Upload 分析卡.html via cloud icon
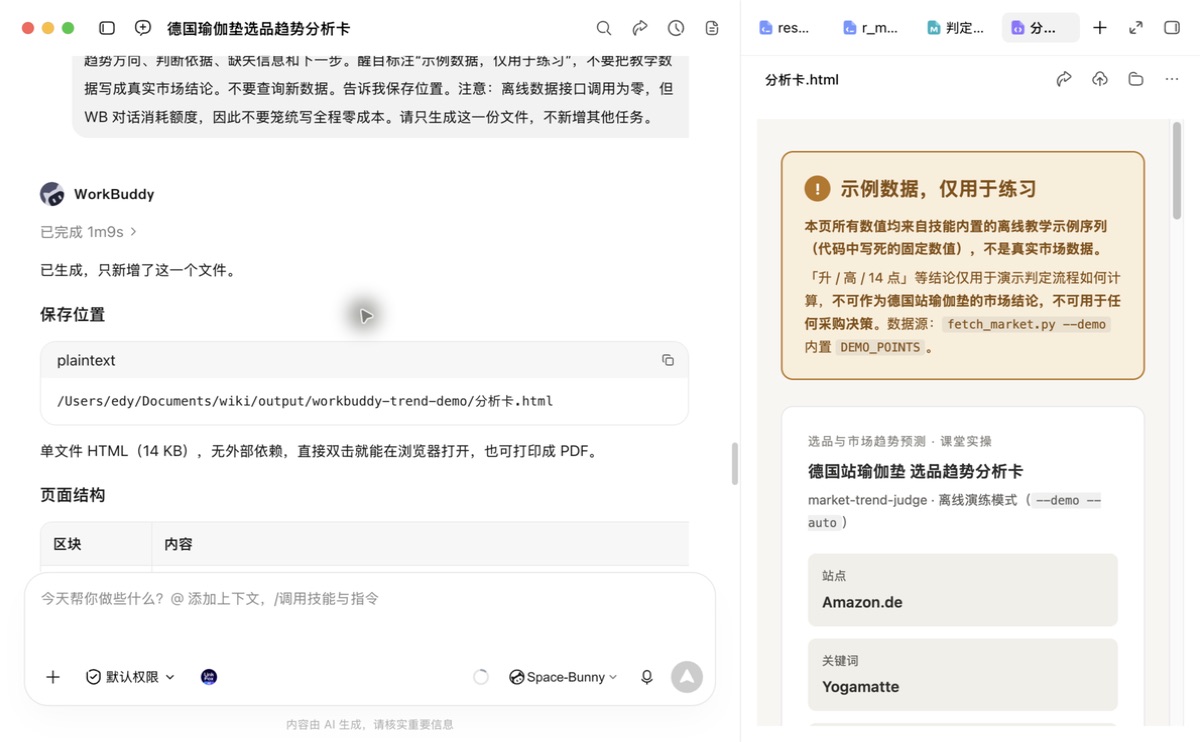The image size is (1200, 742). tap(1100, 79)
